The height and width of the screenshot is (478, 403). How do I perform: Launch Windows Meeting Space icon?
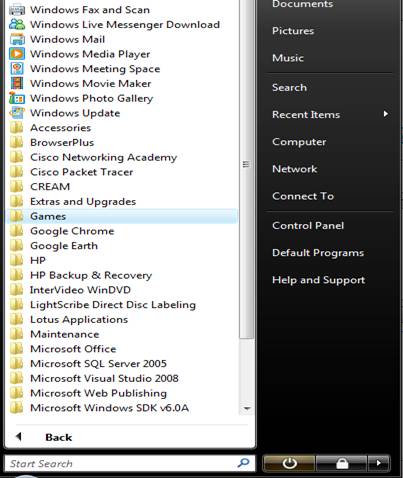(17, 68)
